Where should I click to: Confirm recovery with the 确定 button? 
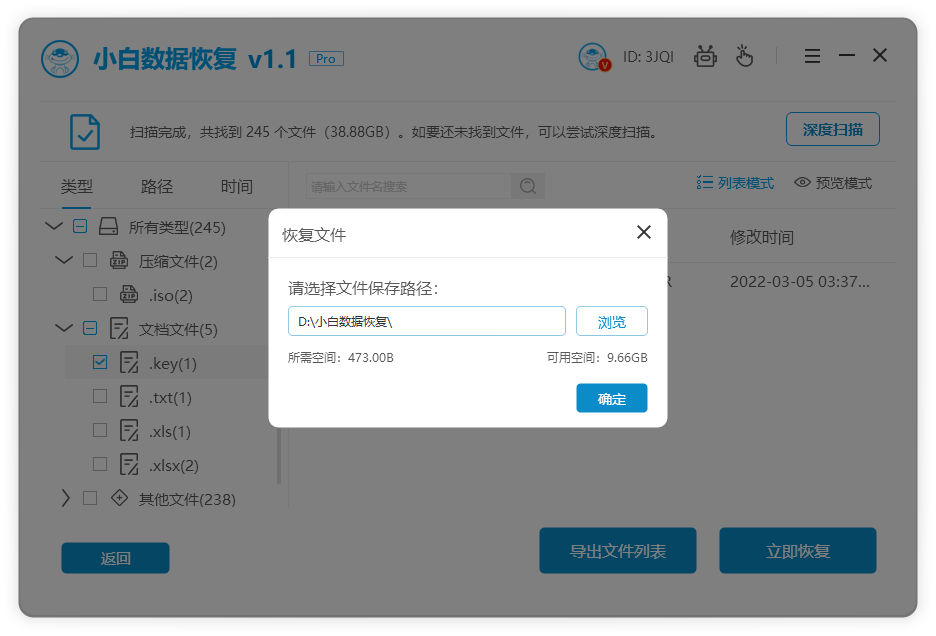pos(611,398)
